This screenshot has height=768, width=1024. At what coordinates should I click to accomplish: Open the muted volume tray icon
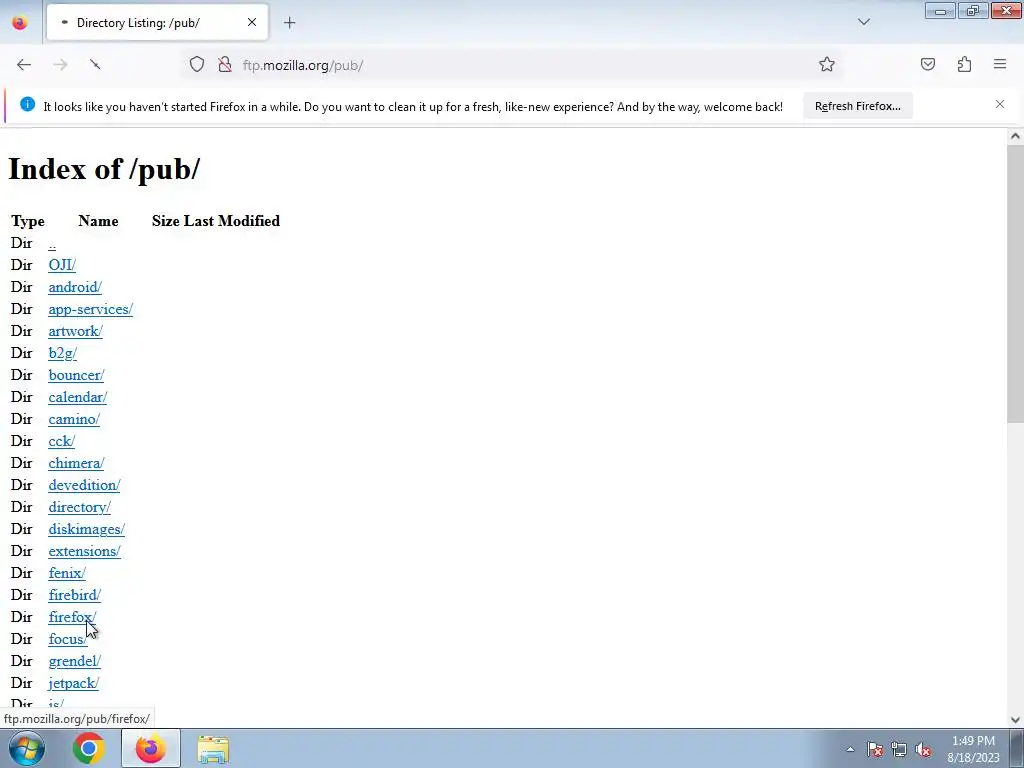coord(923,750)
